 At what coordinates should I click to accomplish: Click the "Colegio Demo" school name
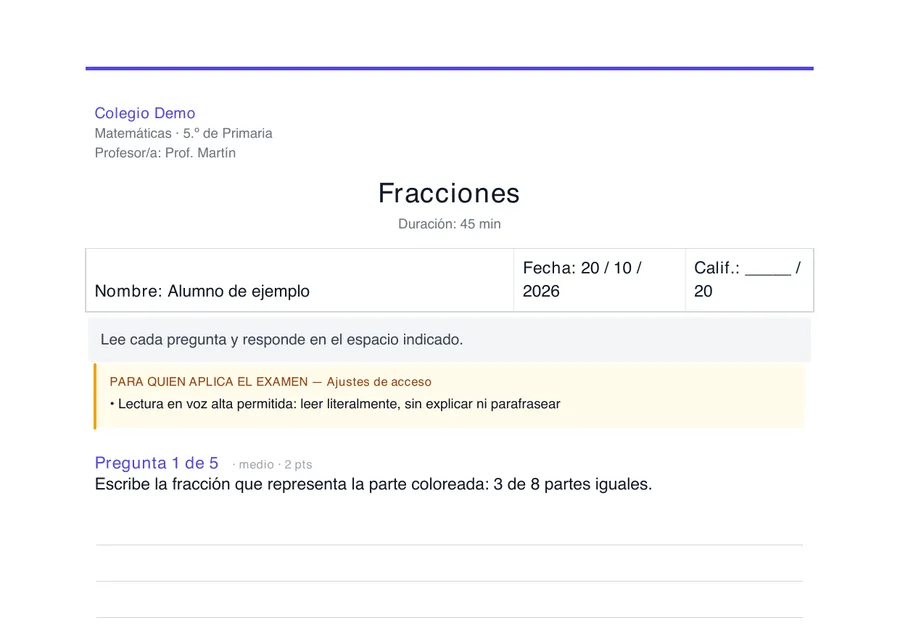click(145, 113)
